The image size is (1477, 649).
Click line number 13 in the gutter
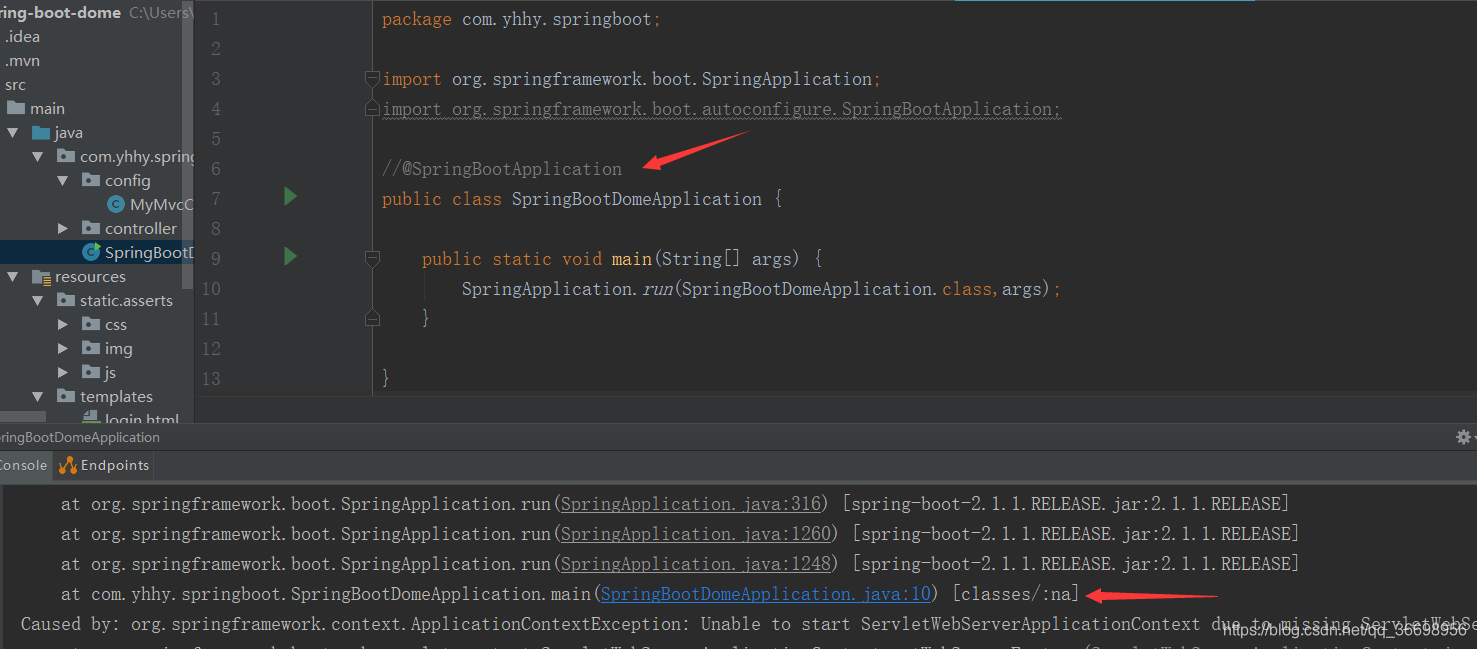210,378
